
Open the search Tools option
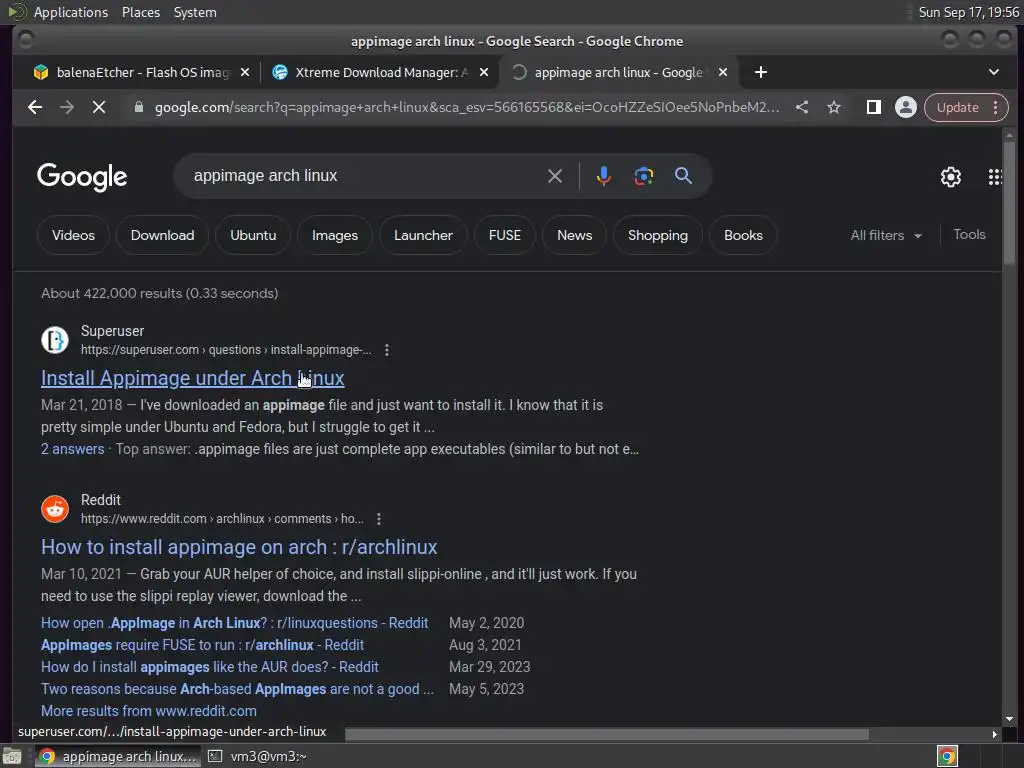[969, 234]
